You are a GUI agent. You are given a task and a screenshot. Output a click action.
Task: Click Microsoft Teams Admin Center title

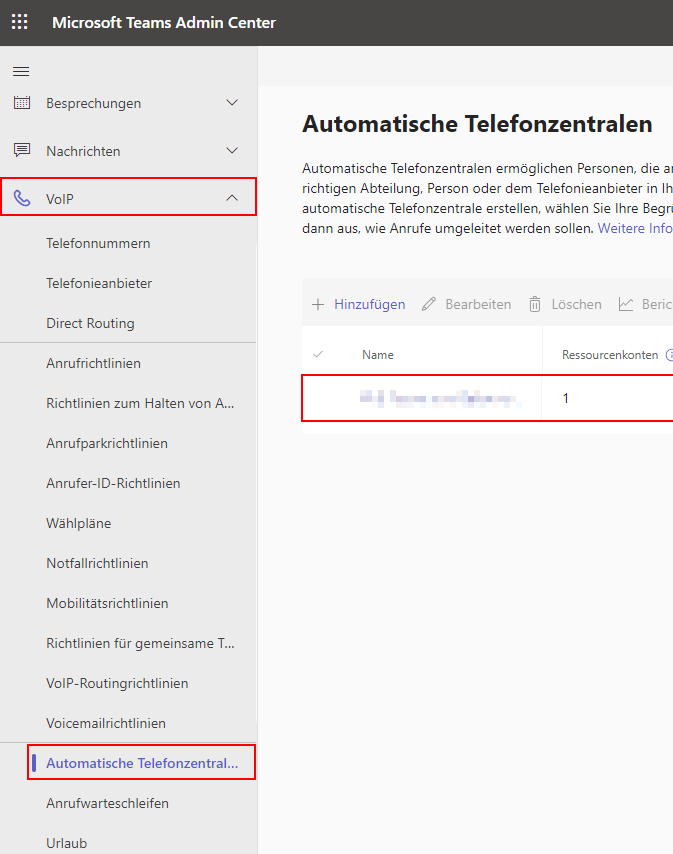coord(164,22)
